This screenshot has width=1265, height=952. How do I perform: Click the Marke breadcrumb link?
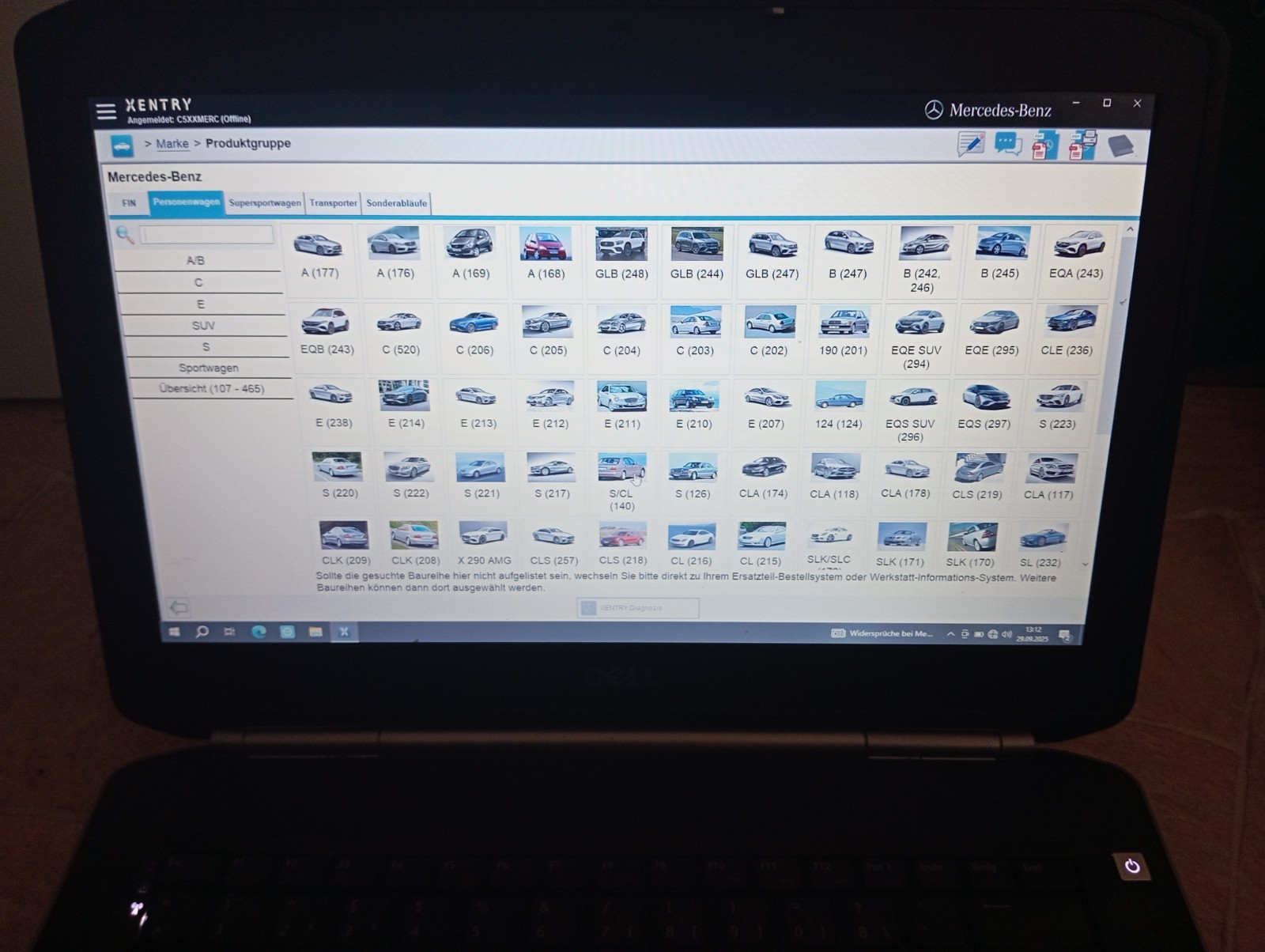(172, 144)
